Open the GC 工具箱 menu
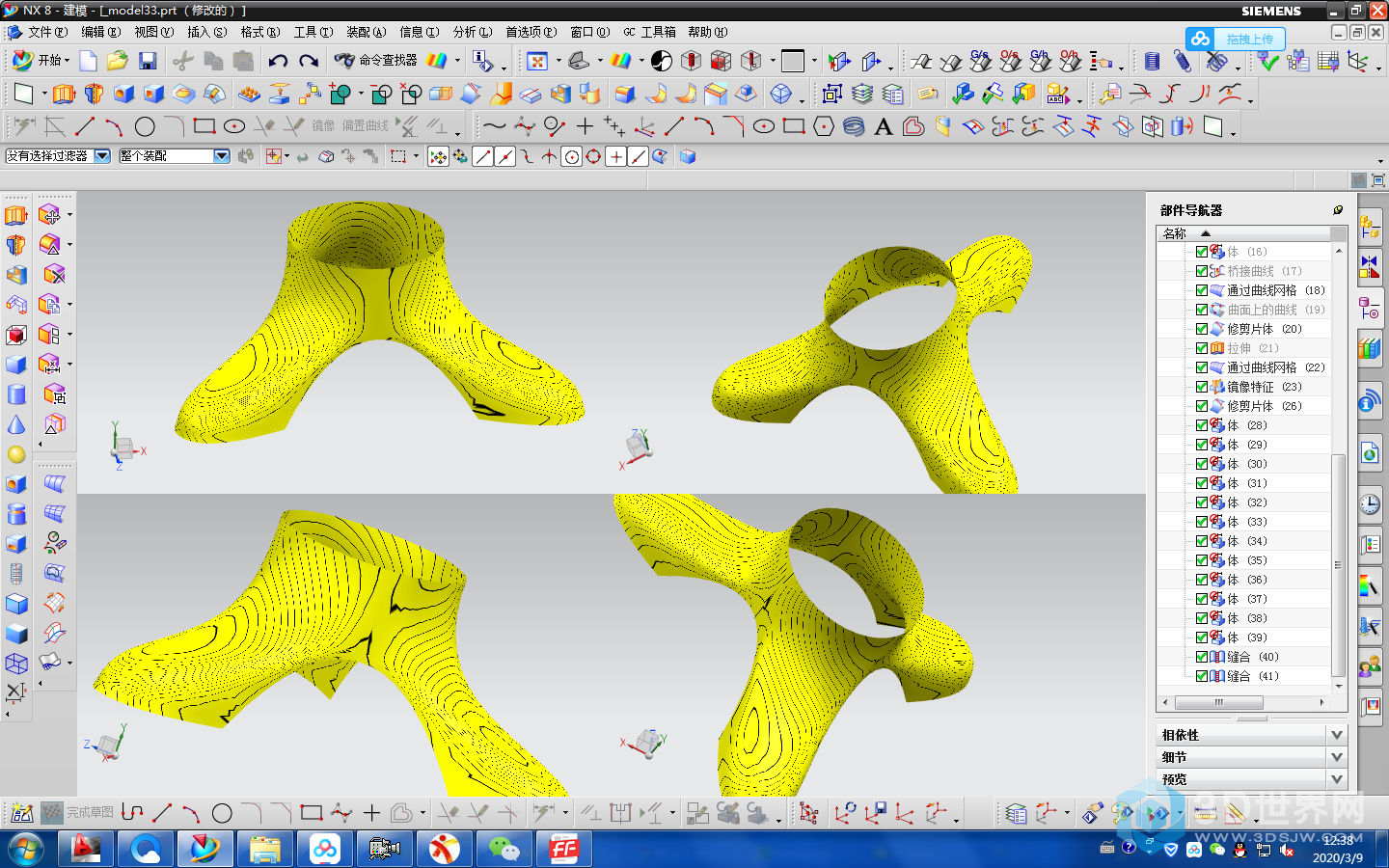This screenshot has width=1389, height=868. click(649, 32)
